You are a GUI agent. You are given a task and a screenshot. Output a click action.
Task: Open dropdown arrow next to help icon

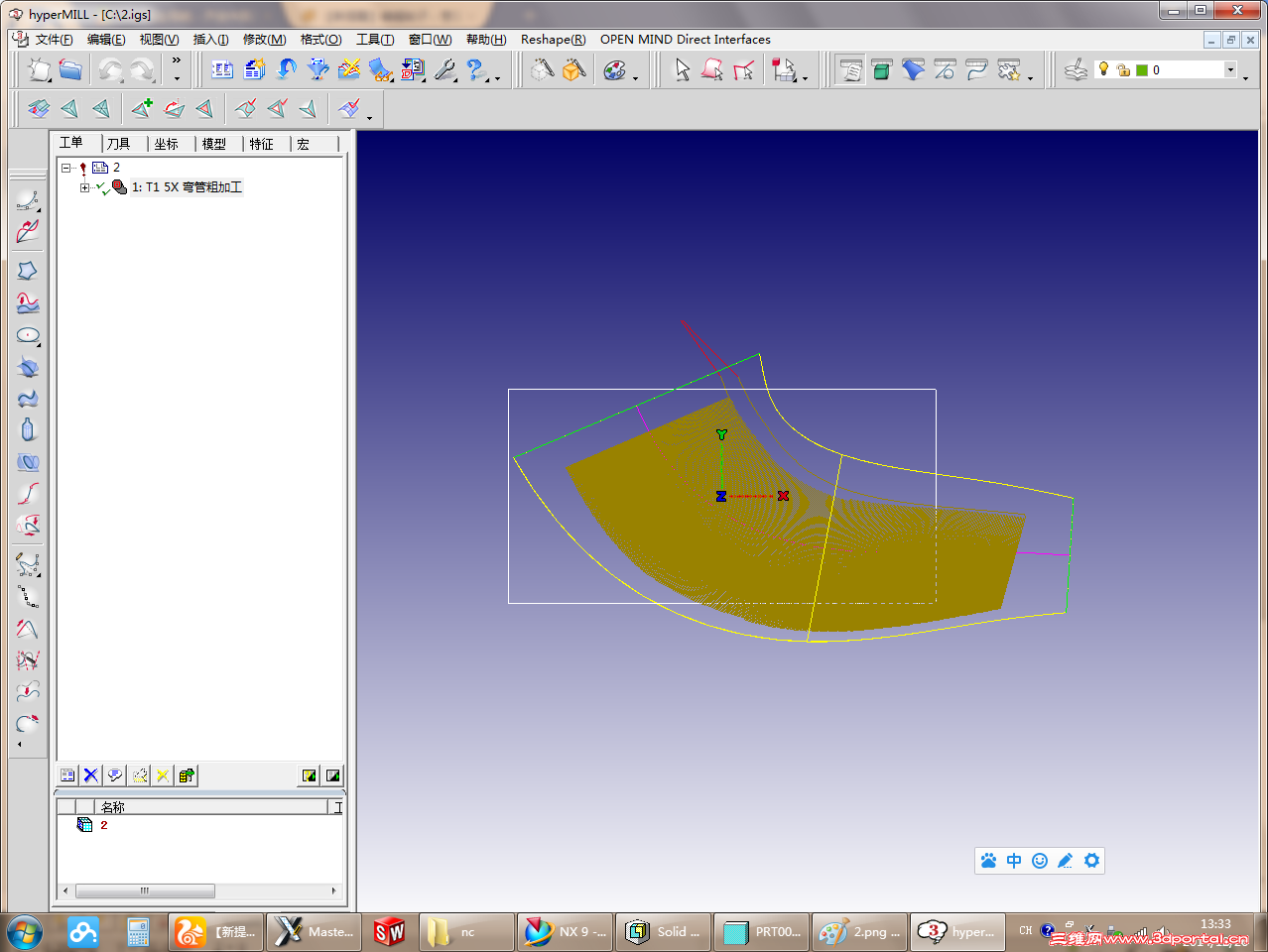497,77
